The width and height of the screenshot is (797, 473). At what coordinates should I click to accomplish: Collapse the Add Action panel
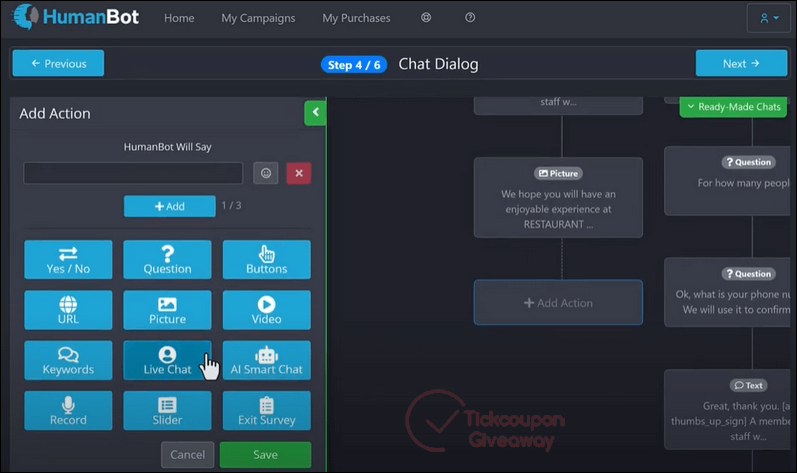[x=315, y=113]
